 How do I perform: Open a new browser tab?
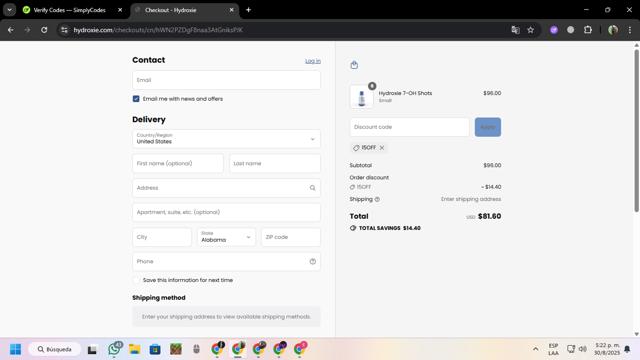[x=248, y=10]
